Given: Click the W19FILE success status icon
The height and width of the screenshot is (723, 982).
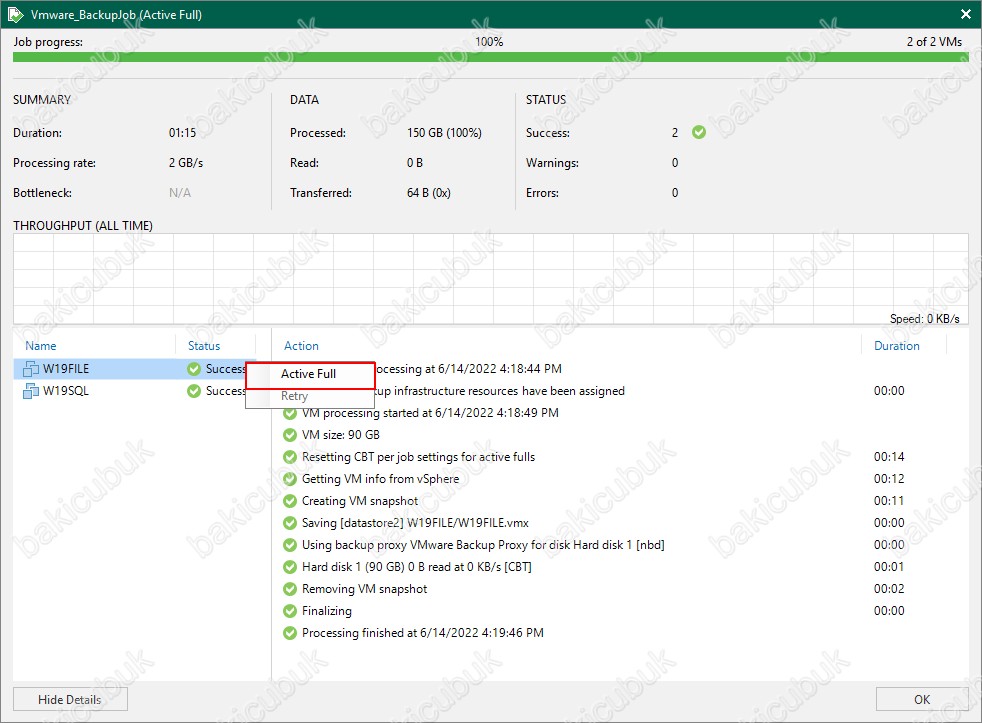Looking at the screenshot, I should coord(194,369).
